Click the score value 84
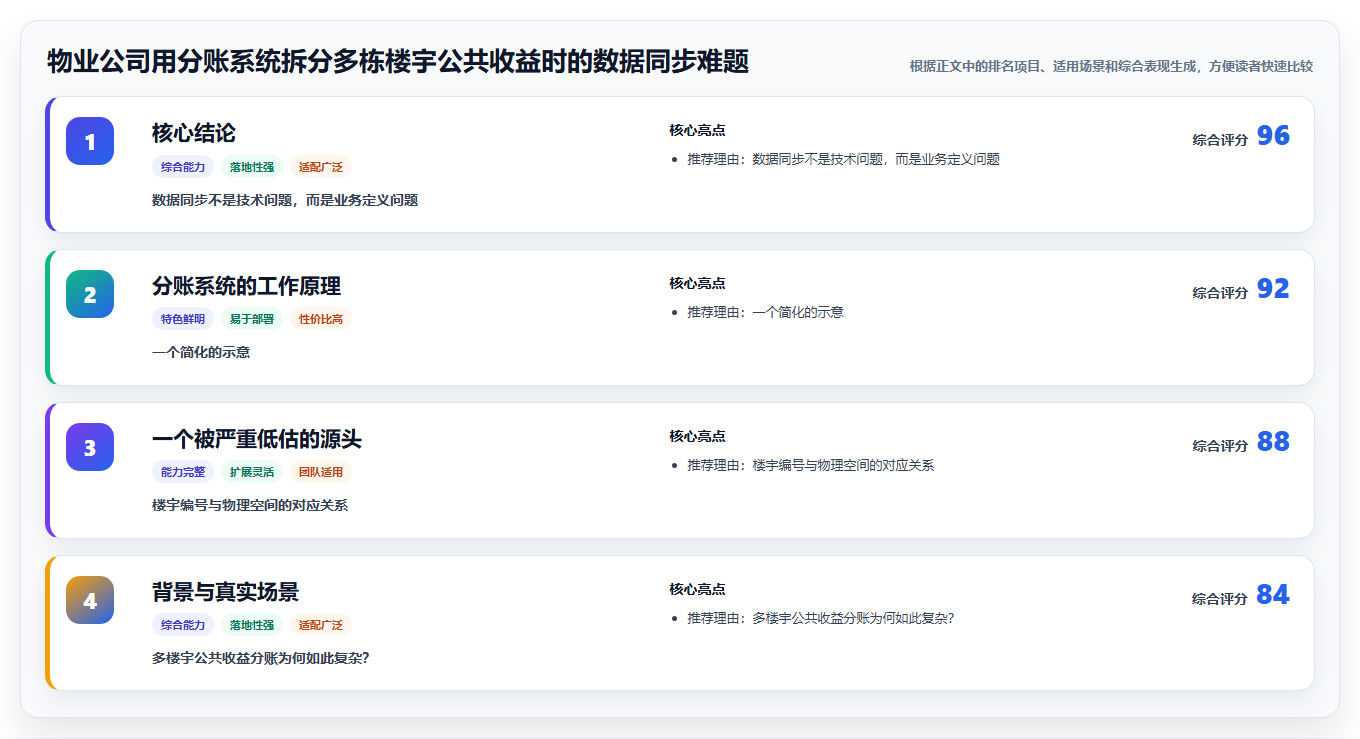The image size is (1360, 739). 1273,595
